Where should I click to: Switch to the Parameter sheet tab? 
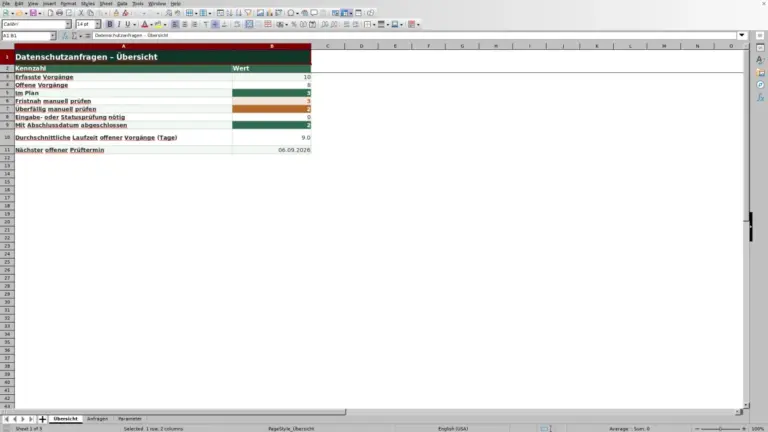pyautogui.click(x=130, y=419)
